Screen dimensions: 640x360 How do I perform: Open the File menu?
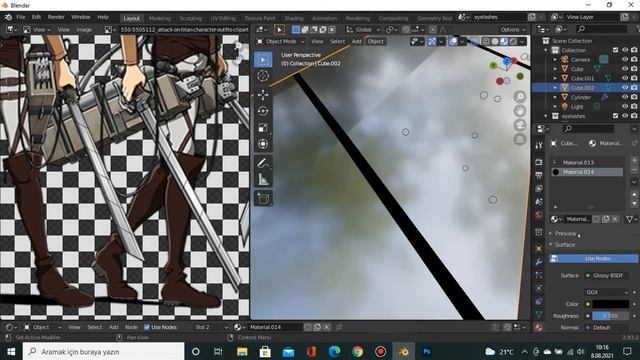(21, 17)
